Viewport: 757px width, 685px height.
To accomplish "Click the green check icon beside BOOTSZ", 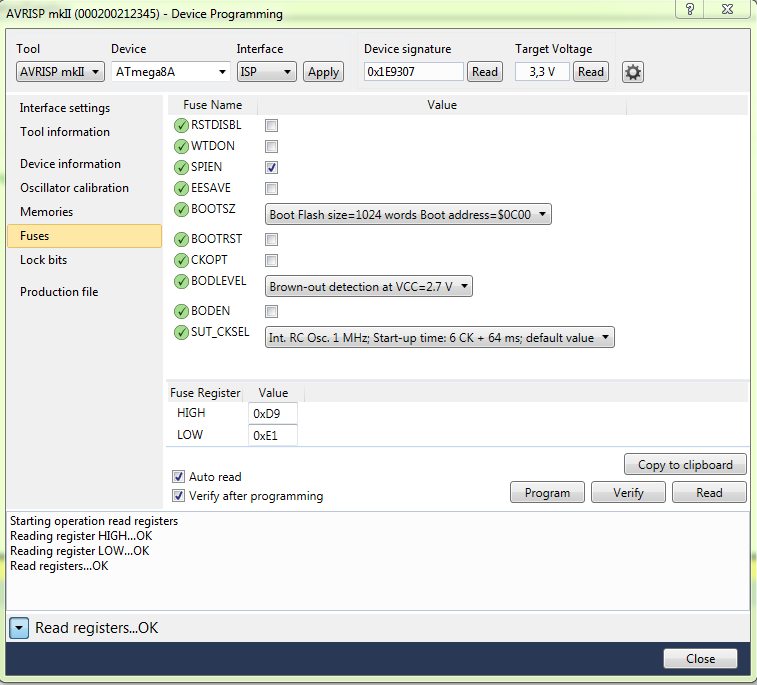I will 181,210.
